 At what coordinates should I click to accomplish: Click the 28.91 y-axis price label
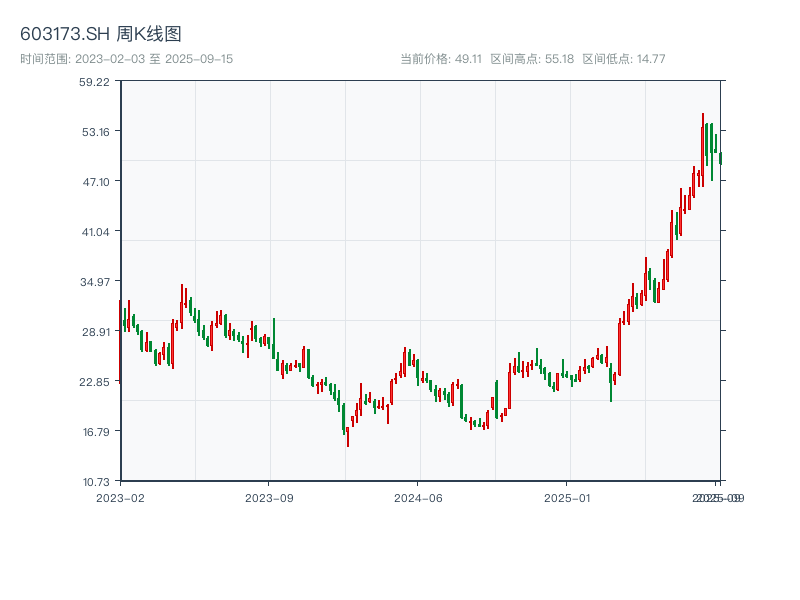95,332
